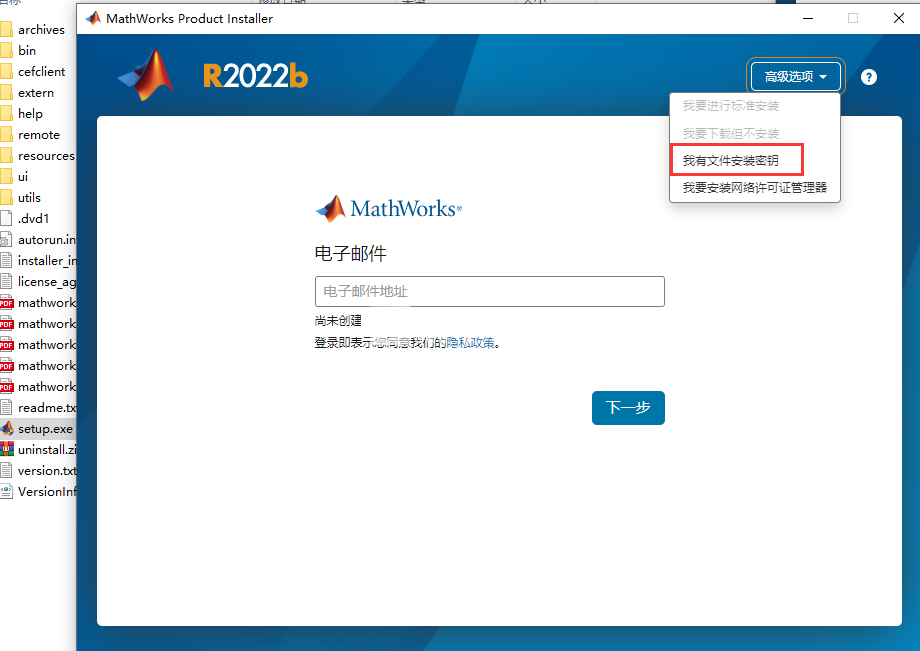Click the 下一步 button
The image size is (920, 651).
[x=628, y=408]
